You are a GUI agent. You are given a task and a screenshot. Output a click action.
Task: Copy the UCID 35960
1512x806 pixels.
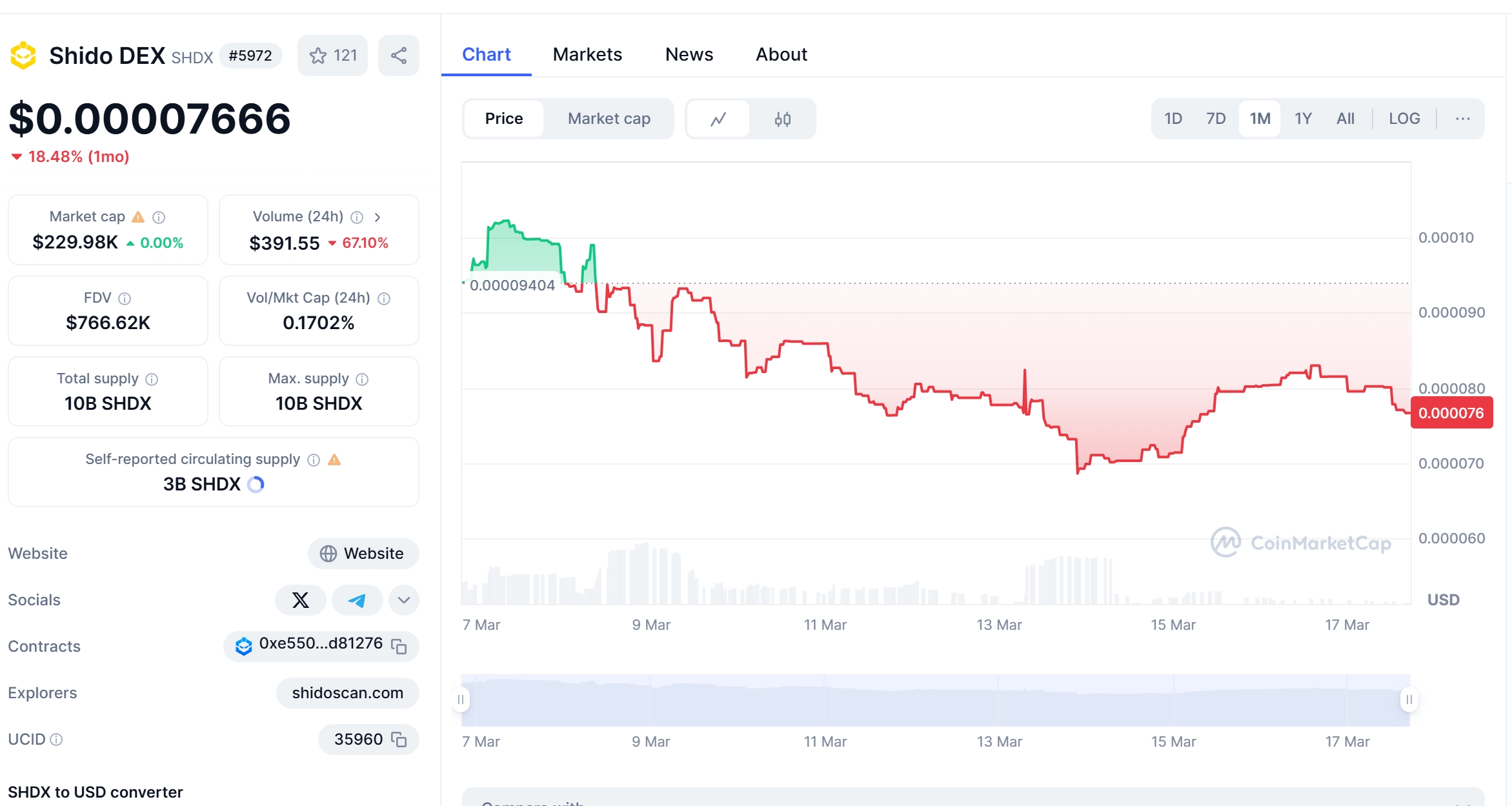pyautogui.click(x=399, y=739)
